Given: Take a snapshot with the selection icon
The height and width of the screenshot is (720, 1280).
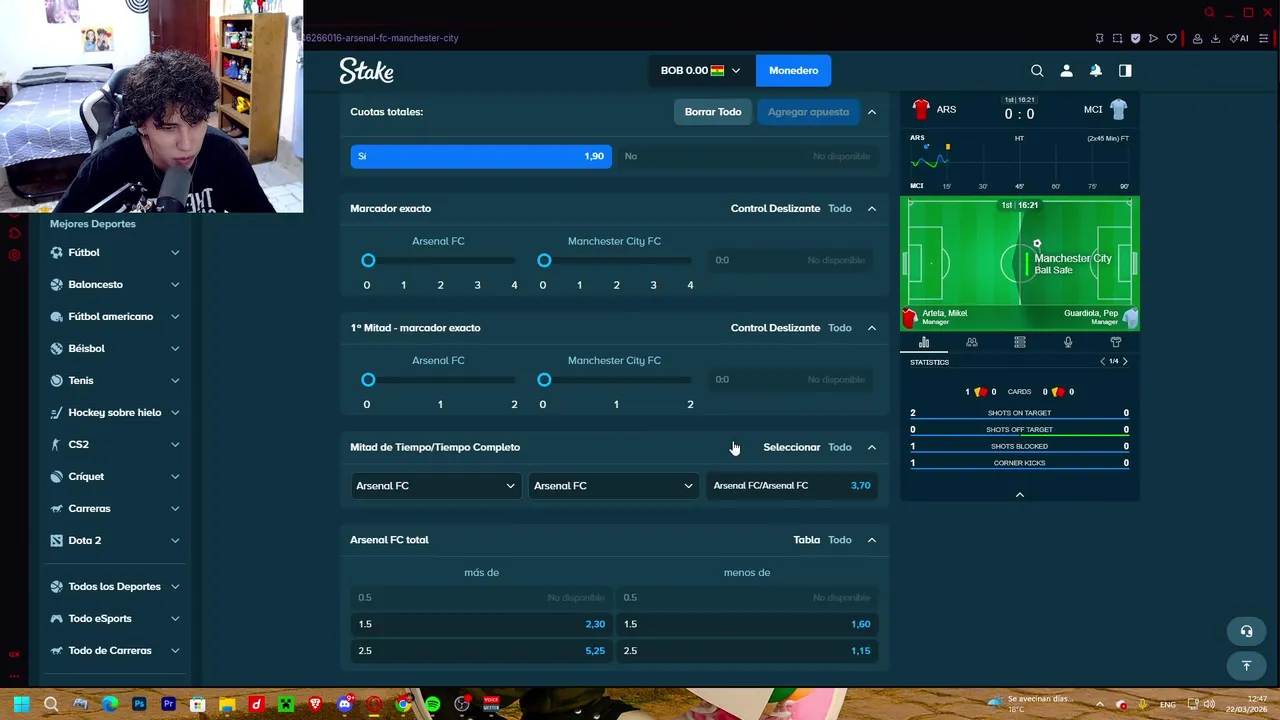Looking at the screenshot, I should coord(1117,38).
